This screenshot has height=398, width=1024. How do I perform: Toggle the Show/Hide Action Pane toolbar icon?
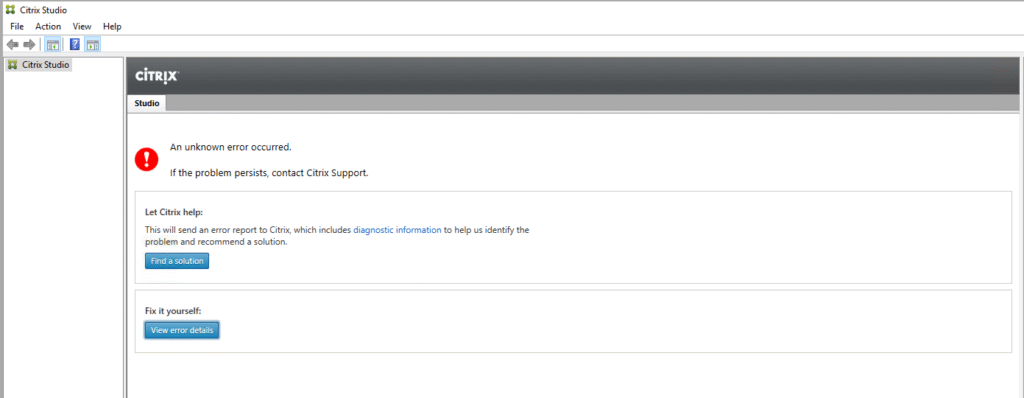tap(93, 44)
